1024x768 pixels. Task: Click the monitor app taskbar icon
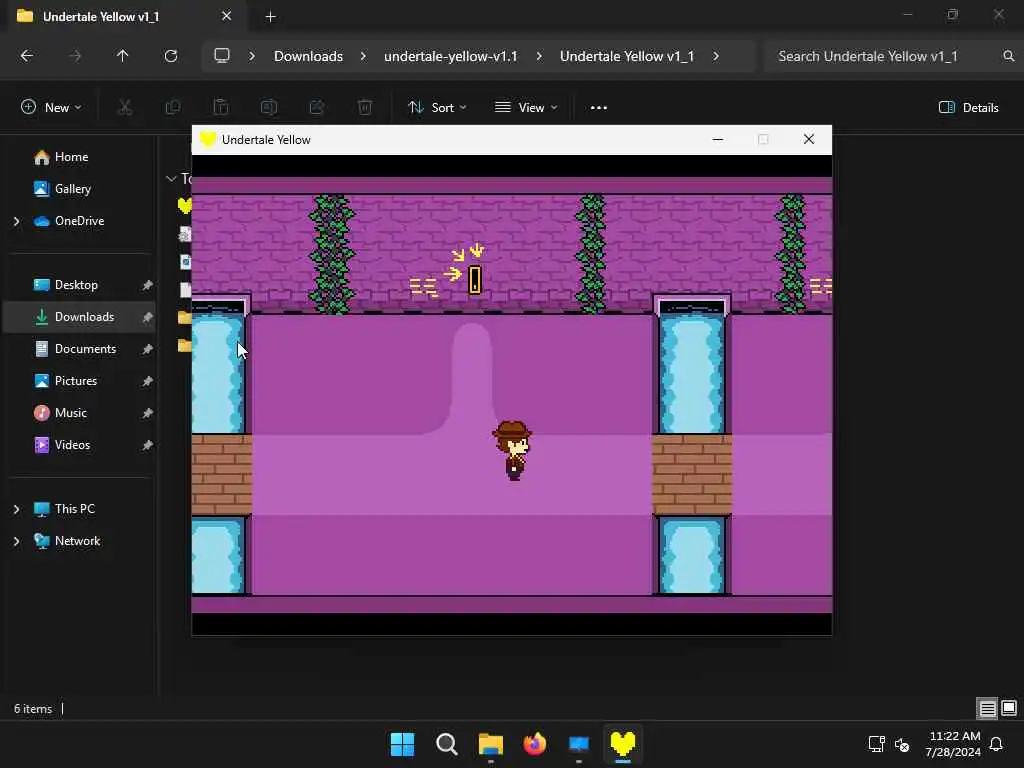(579, 744)
